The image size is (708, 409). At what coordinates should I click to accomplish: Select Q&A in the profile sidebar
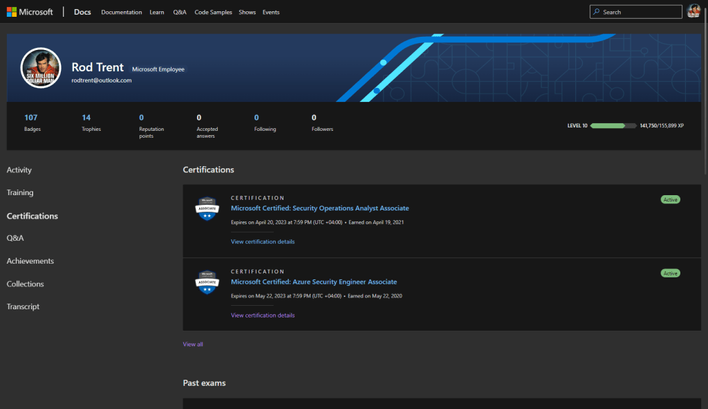15,238
